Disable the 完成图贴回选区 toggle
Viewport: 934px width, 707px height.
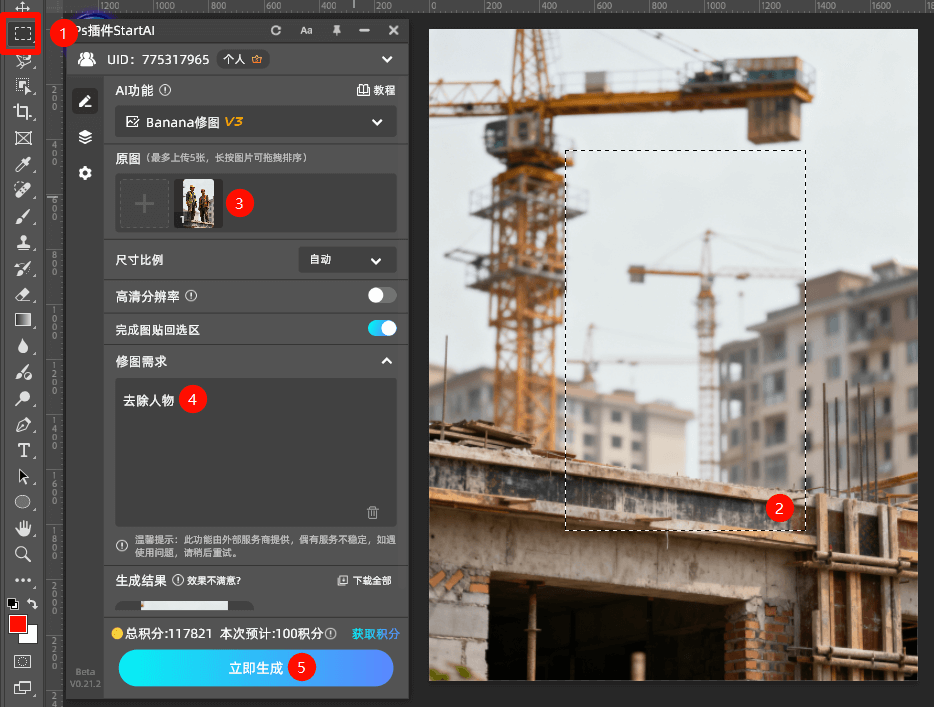[x=380, y=327]
